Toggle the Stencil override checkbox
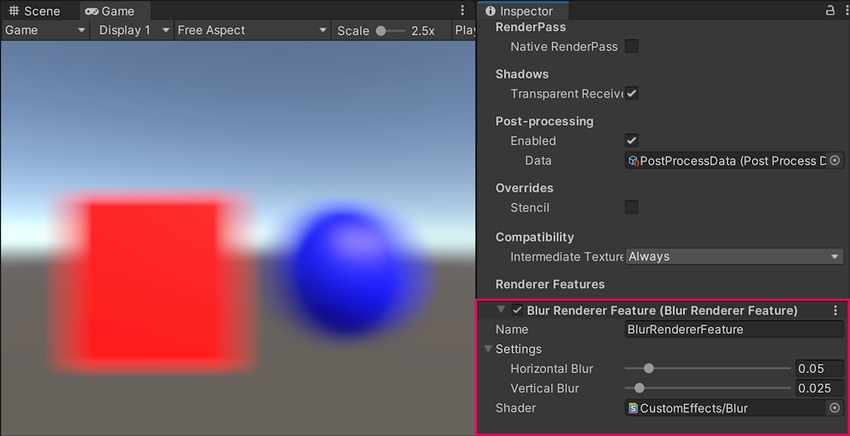850x436 pixels. [631, 208]
